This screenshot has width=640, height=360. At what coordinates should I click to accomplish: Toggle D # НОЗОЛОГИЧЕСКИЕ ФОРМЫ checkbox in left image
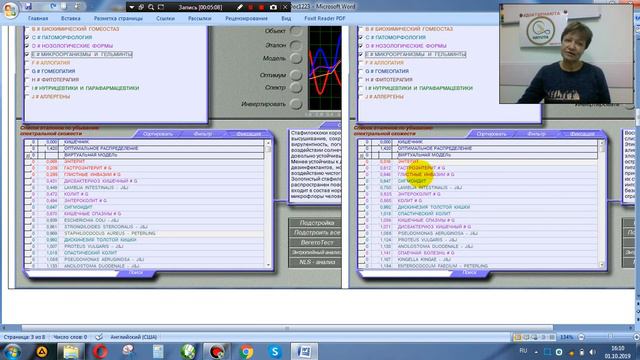pyautogui.click(x=27, y=46)
